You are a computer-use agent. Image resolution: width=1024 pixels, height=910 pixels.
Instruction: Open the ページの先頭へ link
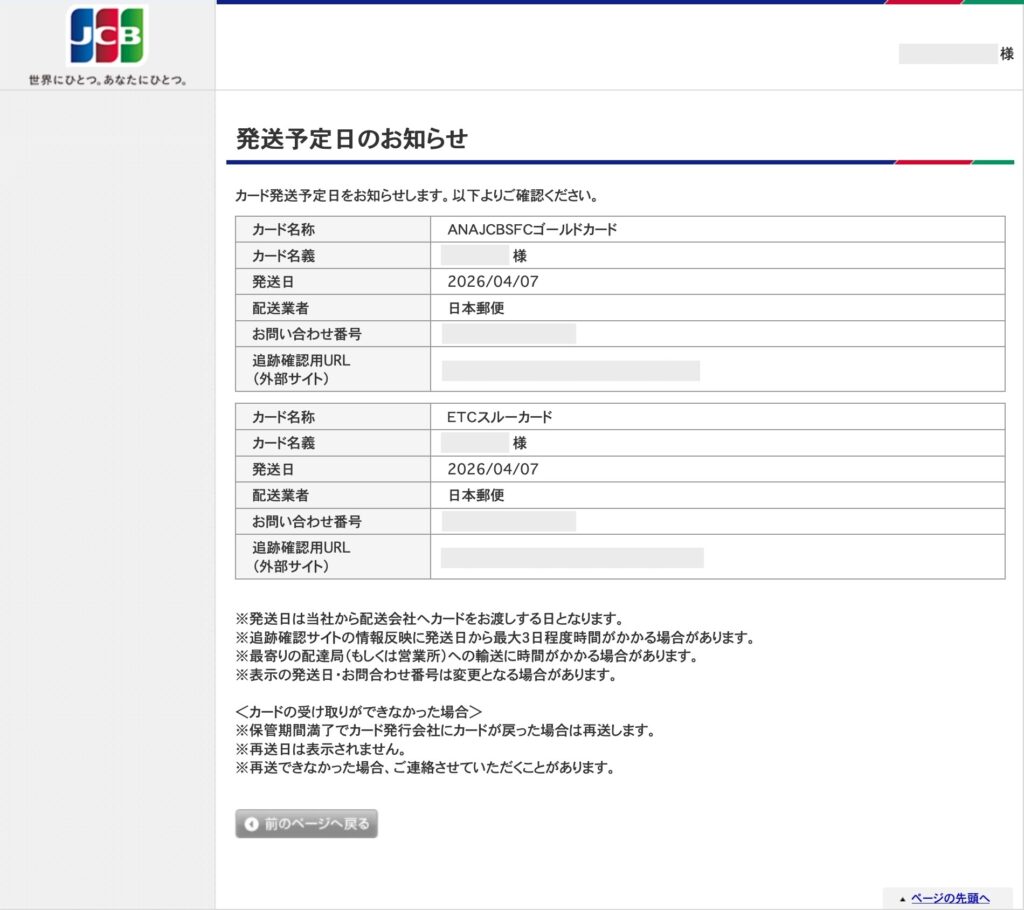coord(950,898)
